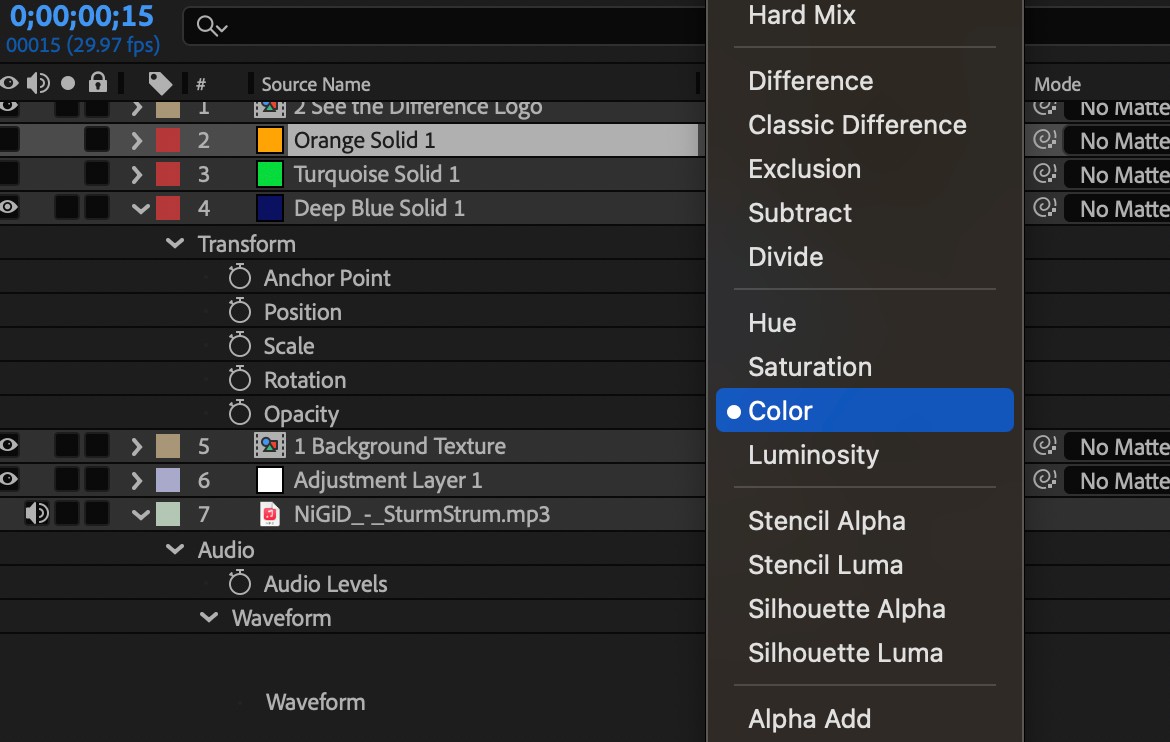Enable the Opacity keyframe stopwatch
1170x742 pixels.
point(239,414)
